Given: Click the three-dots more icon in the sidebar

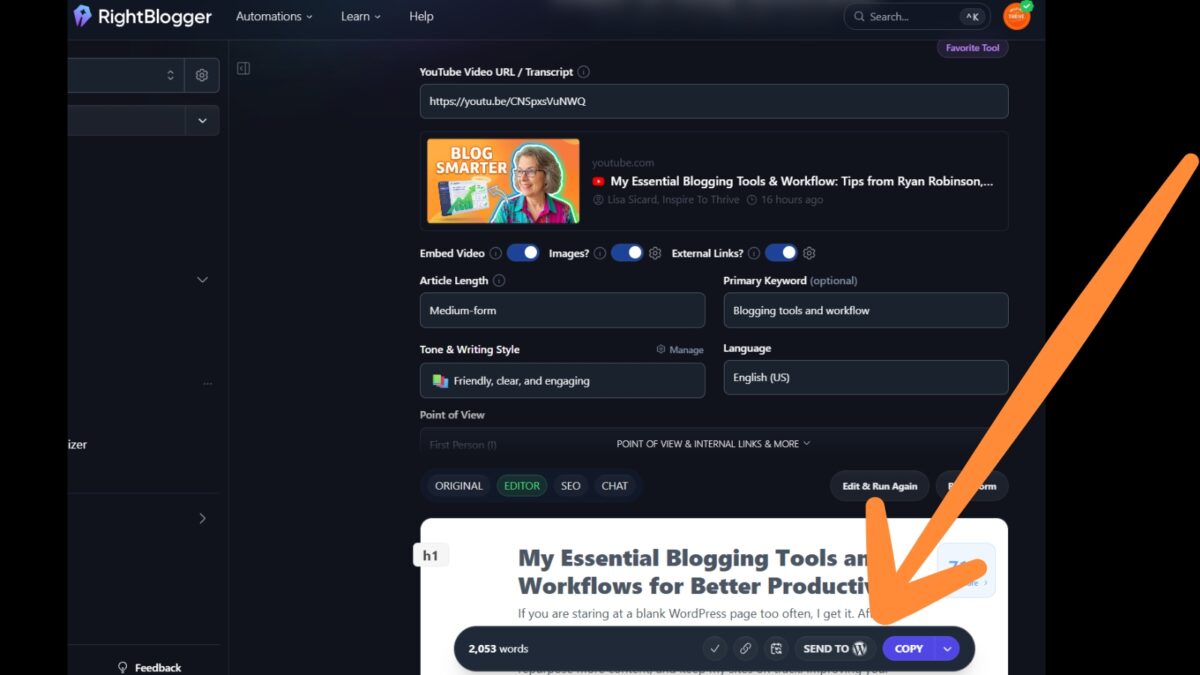Looking at the screenshot, I should [208, 383].
